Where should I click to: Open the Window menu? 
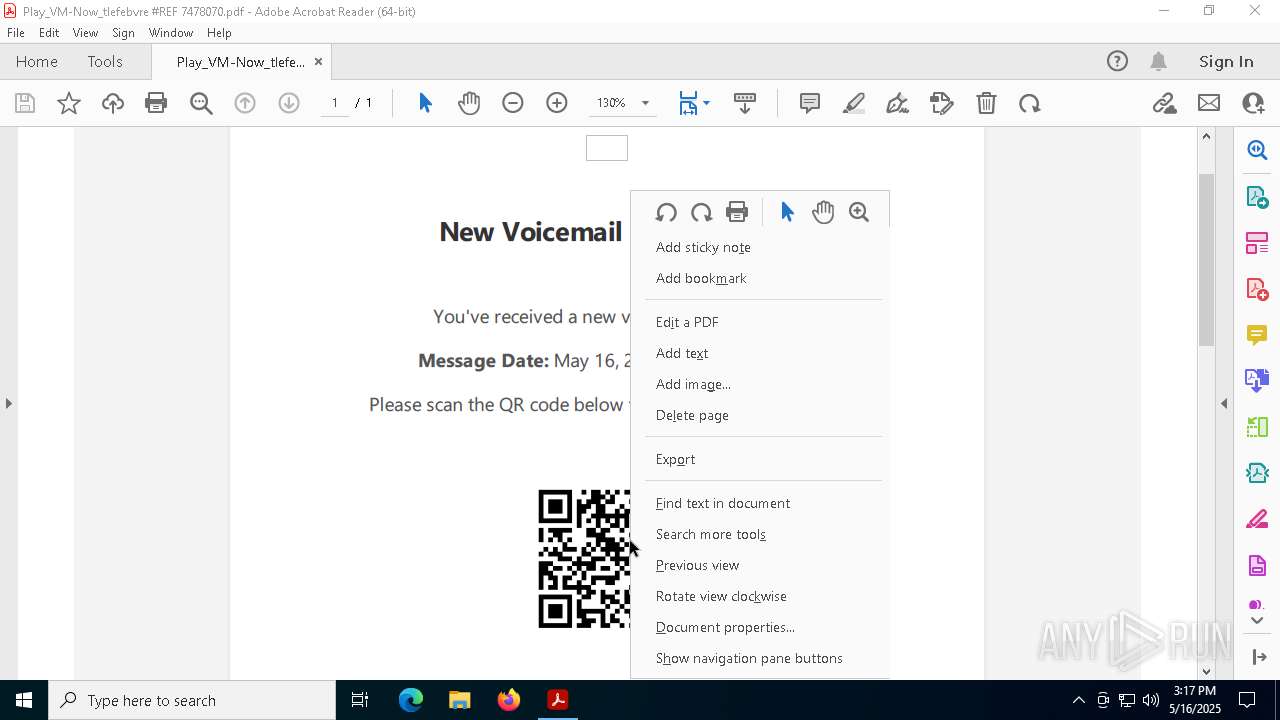pyautogui.click(x=171, y=33)
